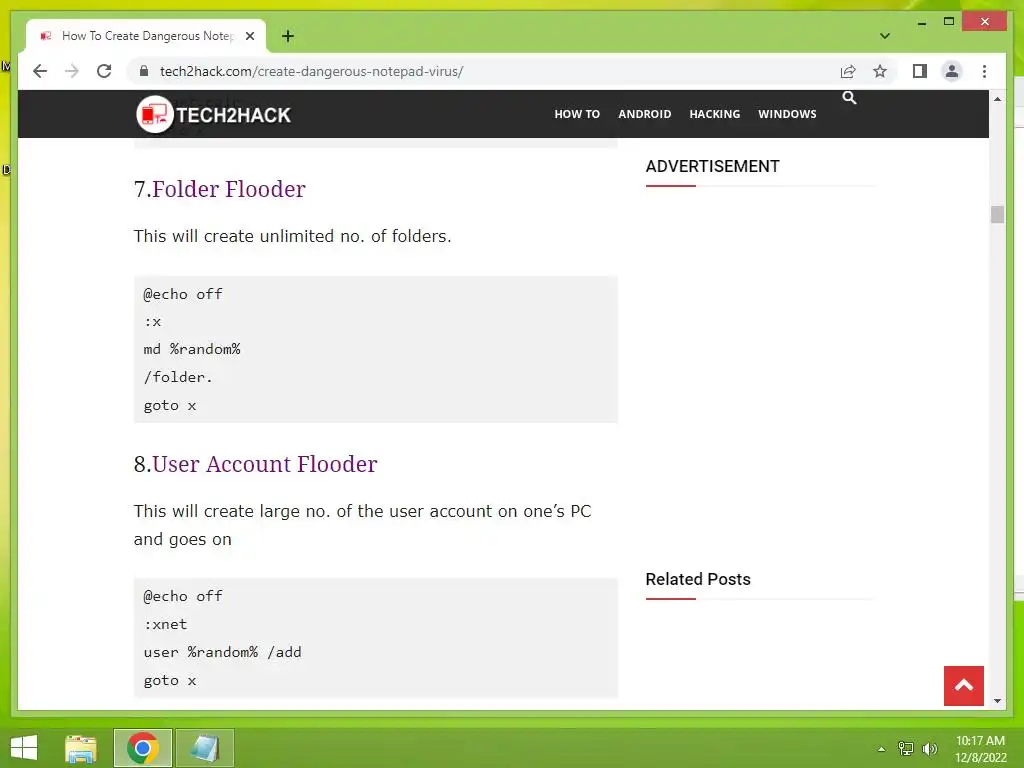The height and width of the screenshot is (768, 1024).
Task: Click the back-to-top red arrow button
Action: tap(963, 686)
